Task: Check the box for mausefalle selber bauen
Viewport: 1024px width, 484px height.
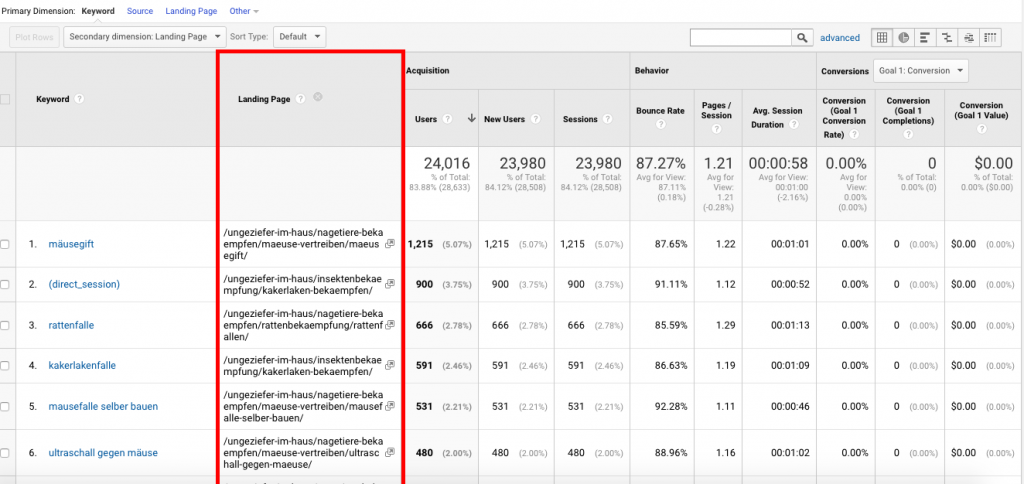Action: 5,406
